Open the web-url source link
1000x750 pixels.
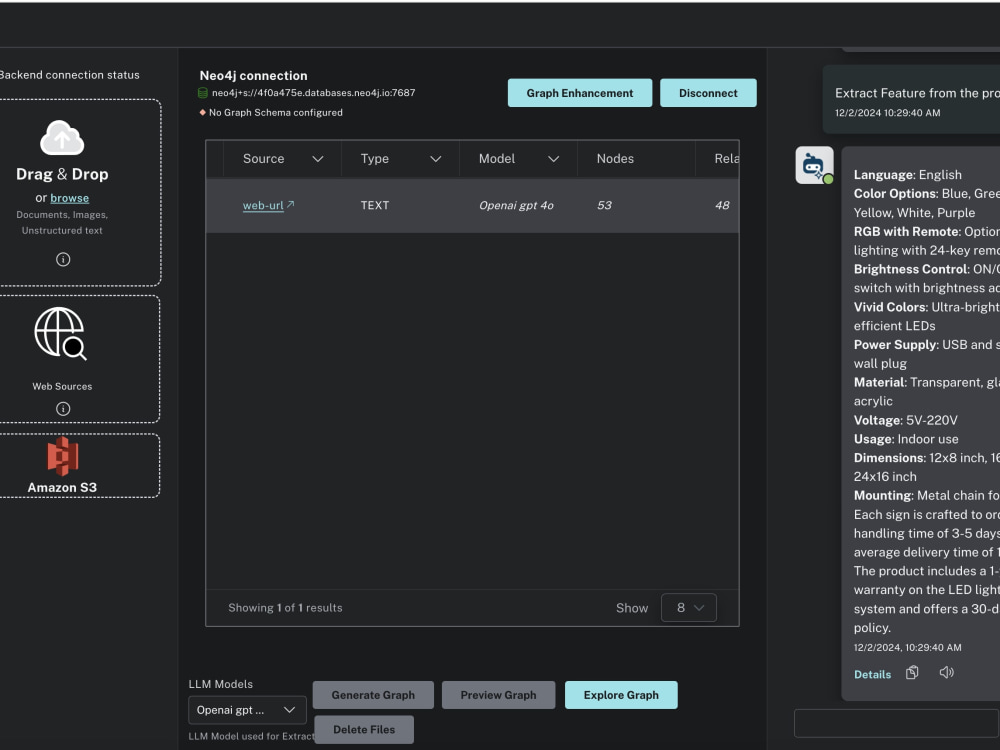(263, 205)
